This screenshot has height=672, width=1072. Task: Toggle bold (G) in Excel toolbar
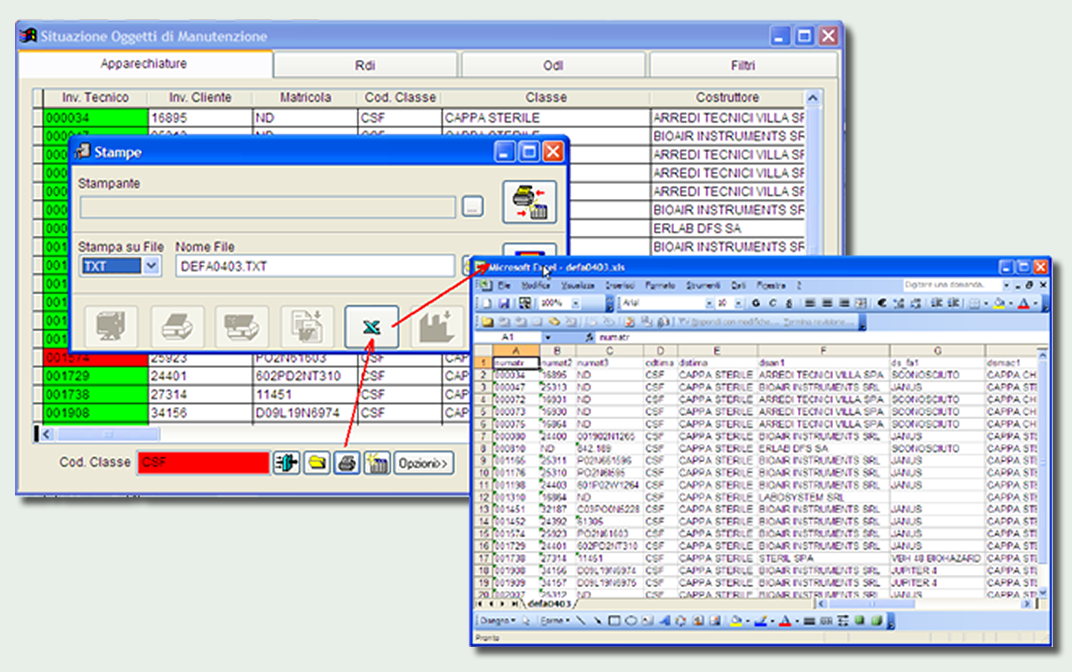pos(755,303)
